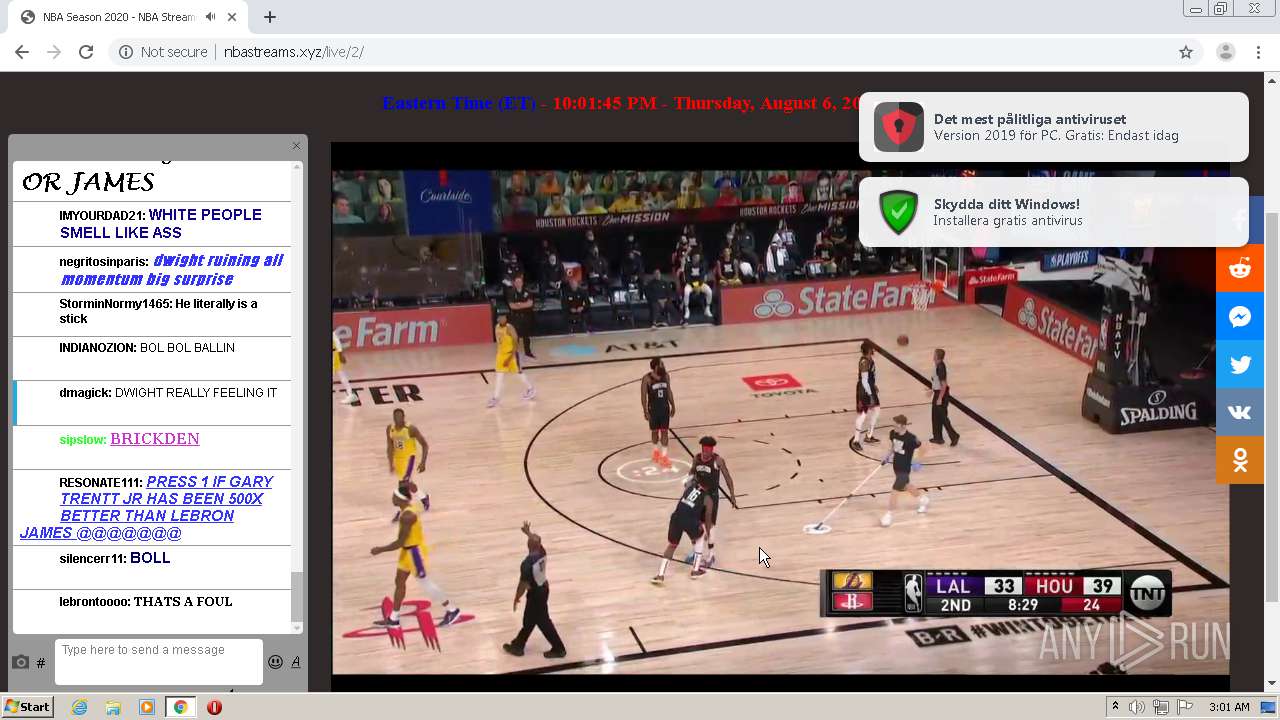Viewport: 1280px width, 720px height.
Task: Click the sipslow username
Action: [82, 440]
